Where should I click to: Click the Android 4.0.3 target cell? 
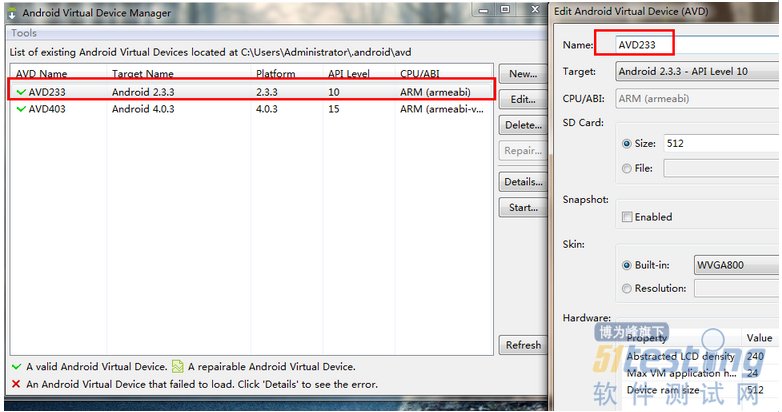coord(143,109)
